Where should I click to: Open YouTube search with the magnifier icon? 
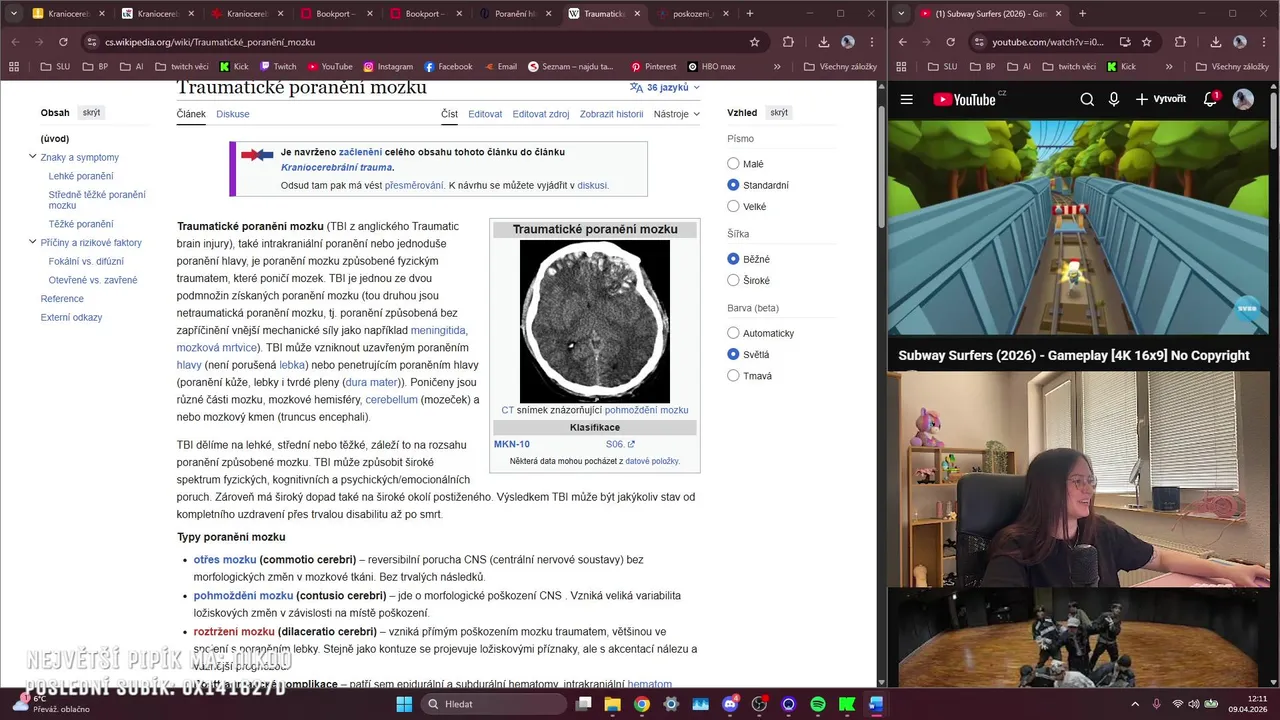click(x=1087, y=99)
